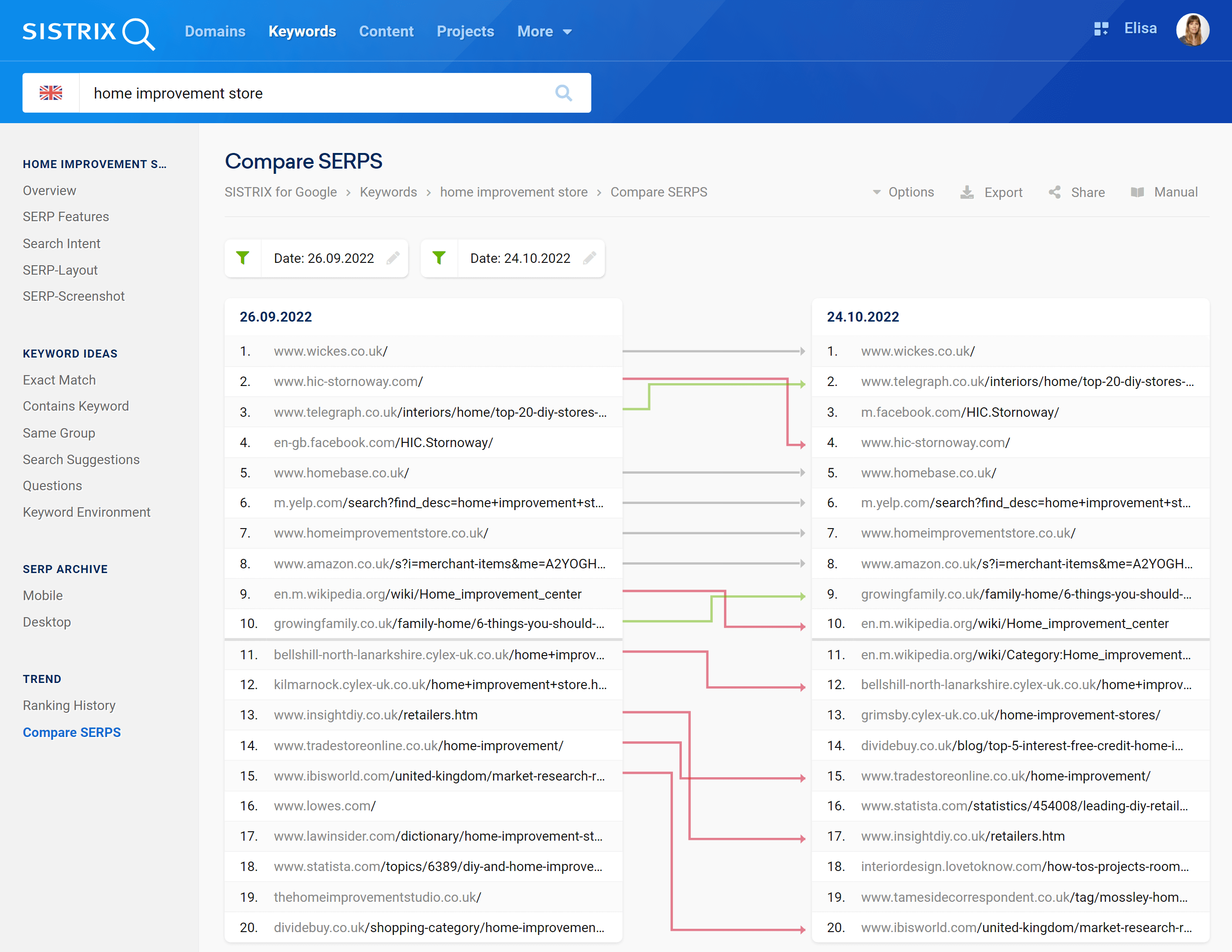The height and width of the screenshot is (952, 1232).
Task: Open Exact Match keyword ideas
Action: coord(59,380)
